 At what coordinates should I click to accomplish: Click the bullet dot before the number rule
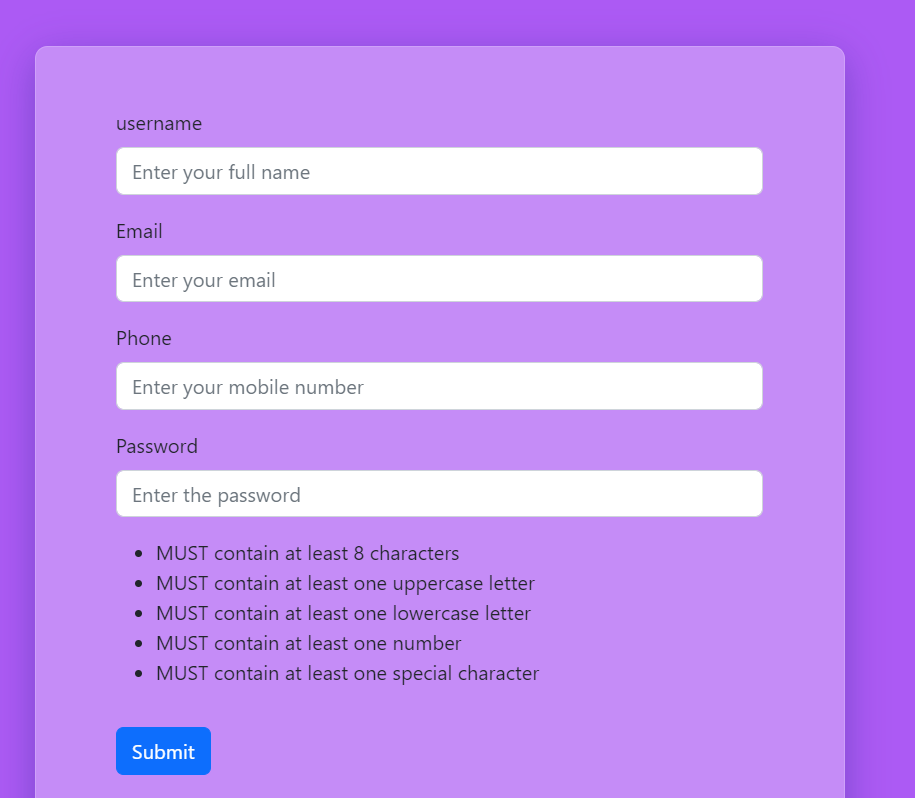point(138,643)
